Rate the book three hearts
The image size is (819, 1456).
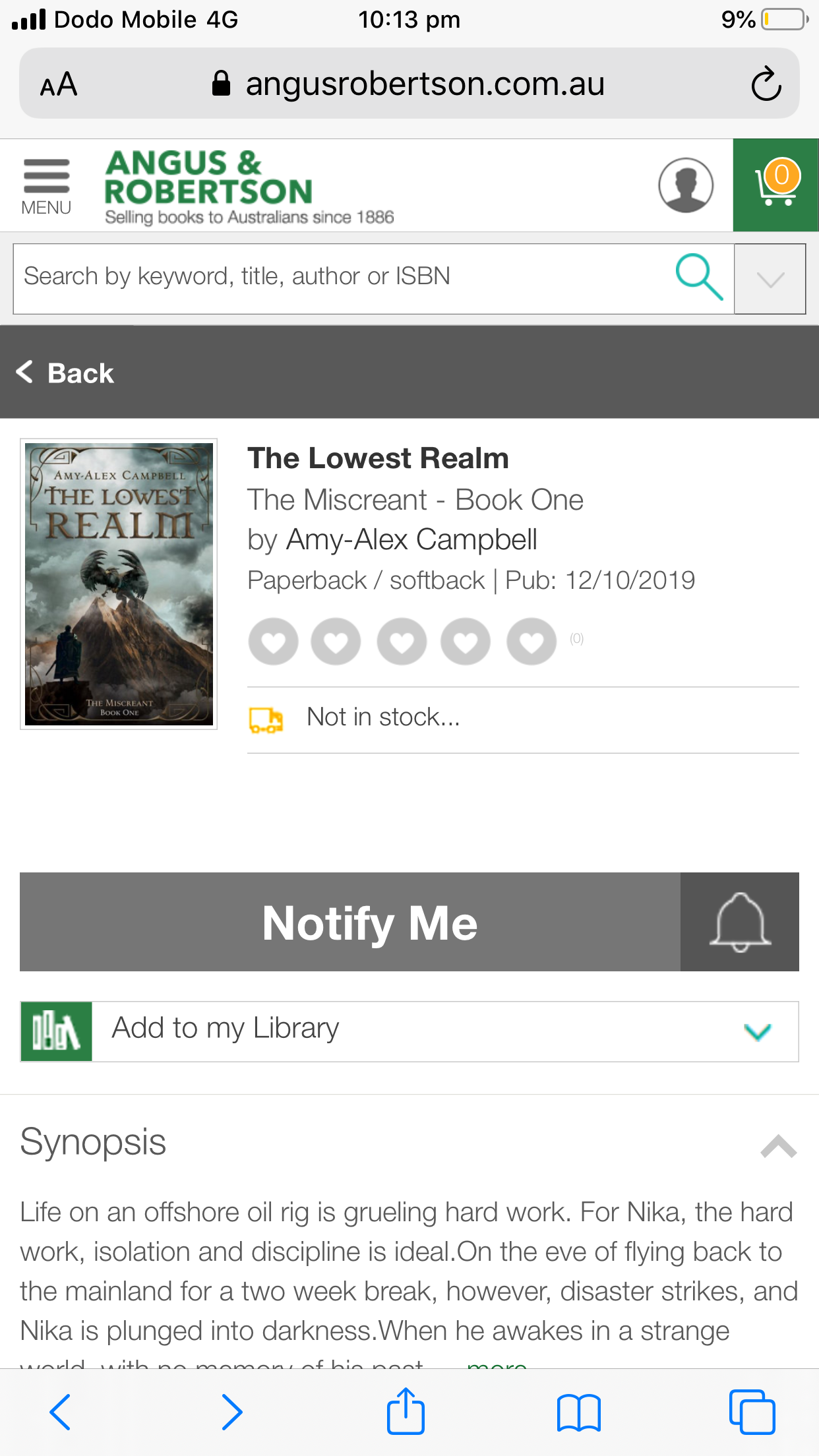402,641
